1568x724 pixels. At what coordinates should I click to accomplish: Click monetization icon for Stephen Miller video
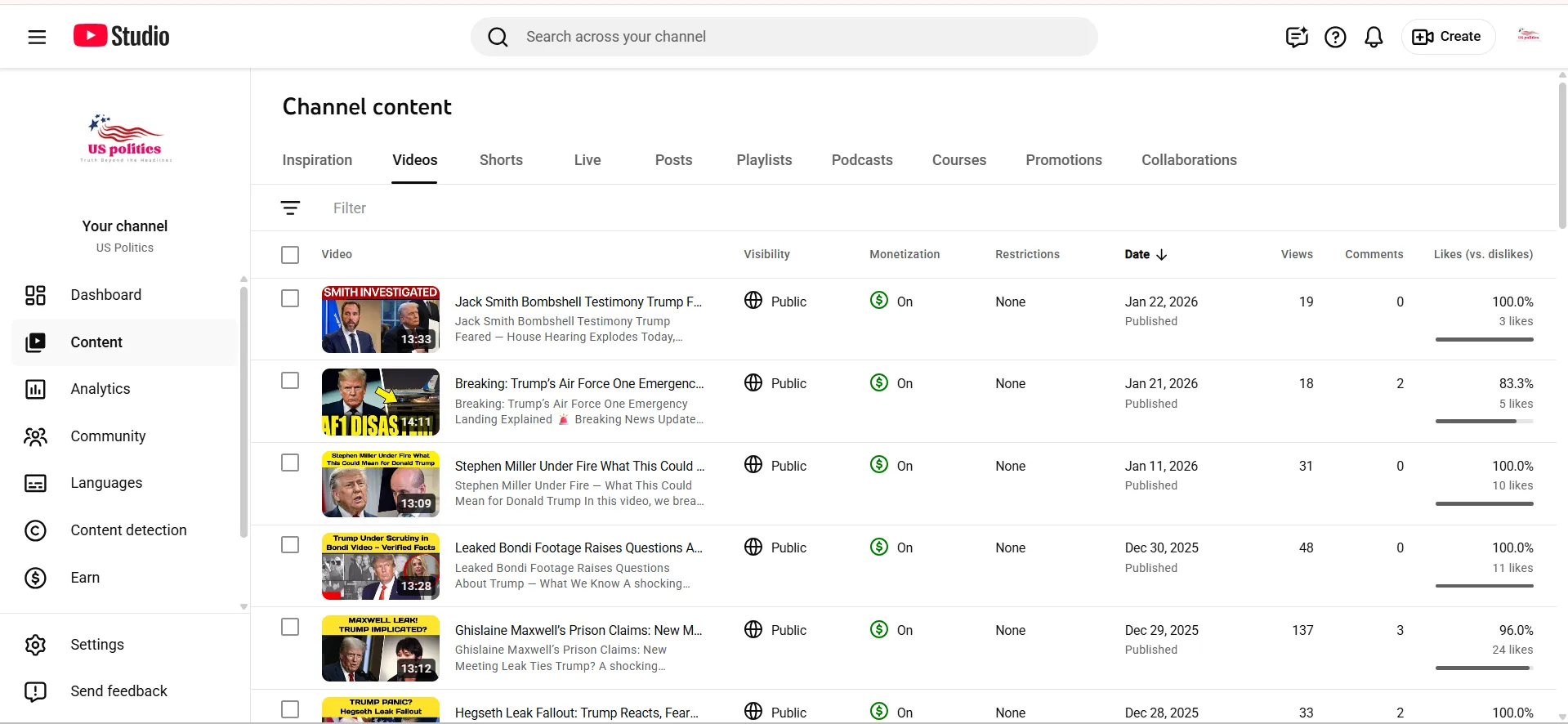coord(879,465)
